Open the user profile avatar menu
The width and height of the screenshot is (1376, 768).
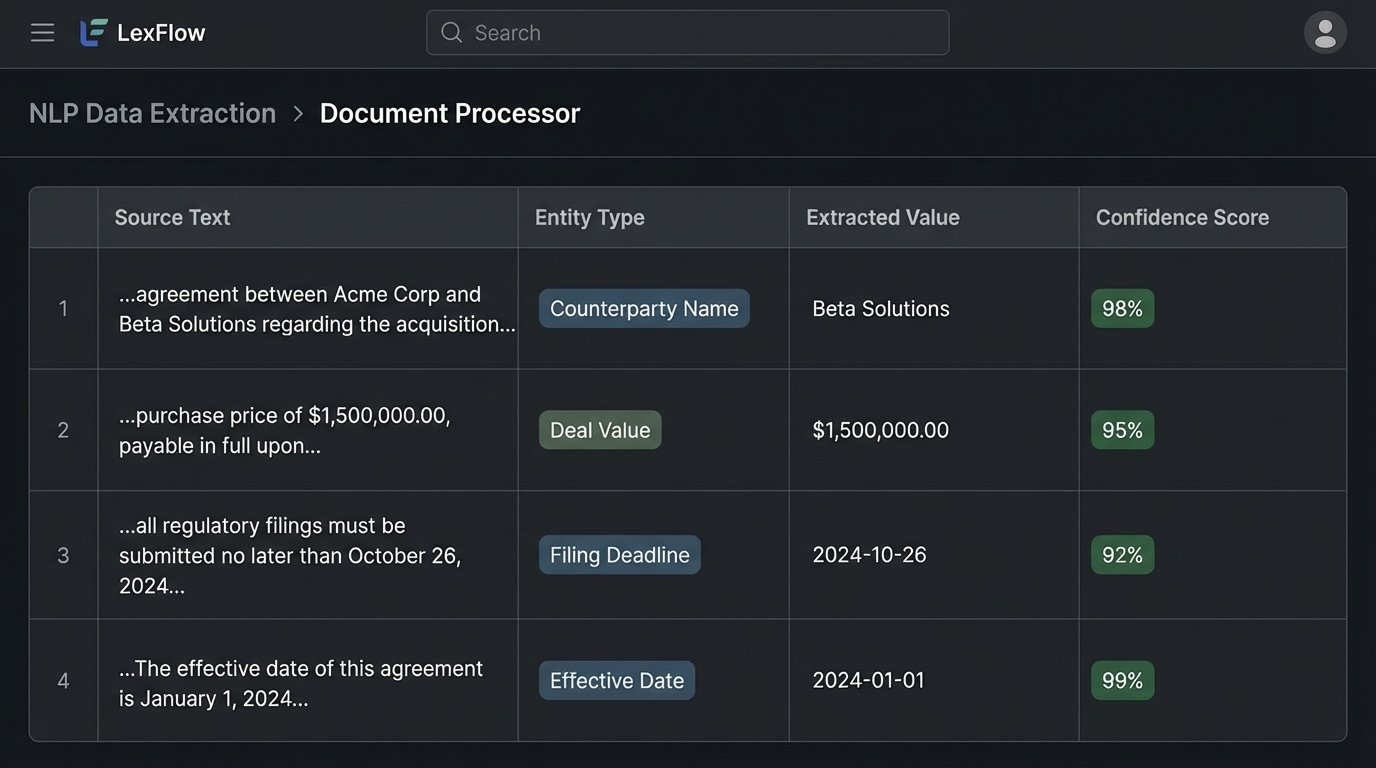(x=1324, y=32)
